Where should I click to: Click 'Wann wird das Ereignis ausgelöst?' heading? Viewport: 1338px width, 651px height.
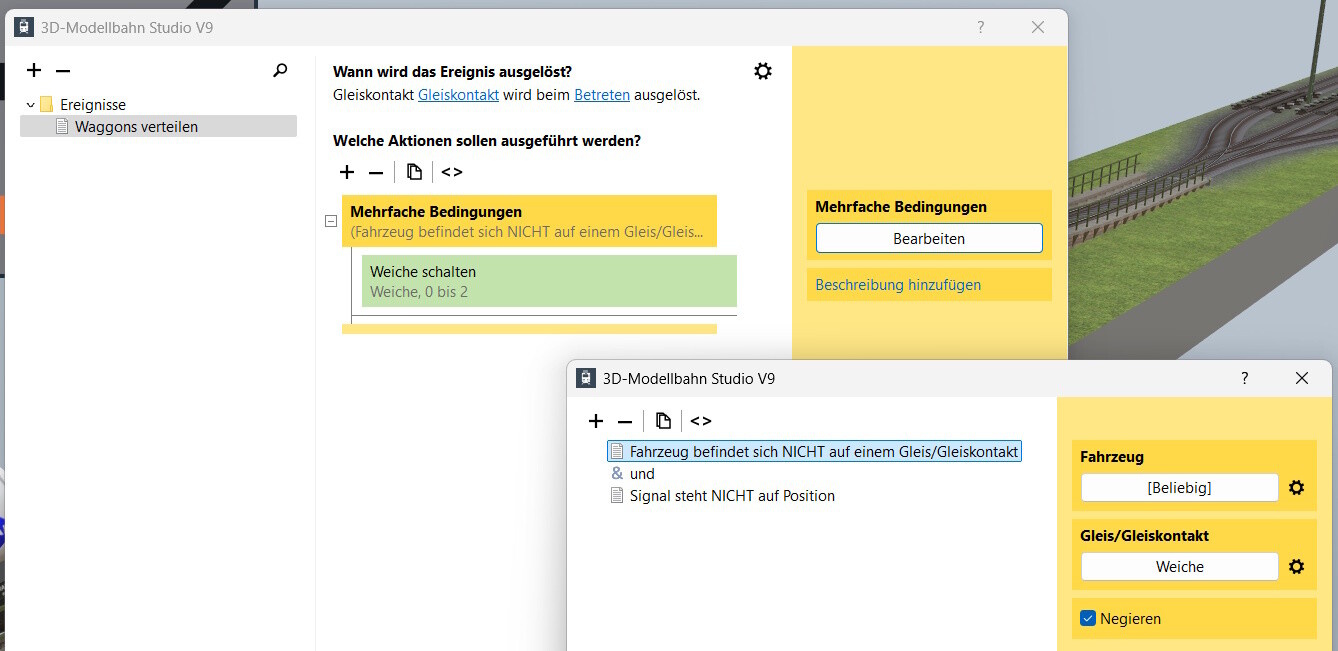tap(452, 72)
